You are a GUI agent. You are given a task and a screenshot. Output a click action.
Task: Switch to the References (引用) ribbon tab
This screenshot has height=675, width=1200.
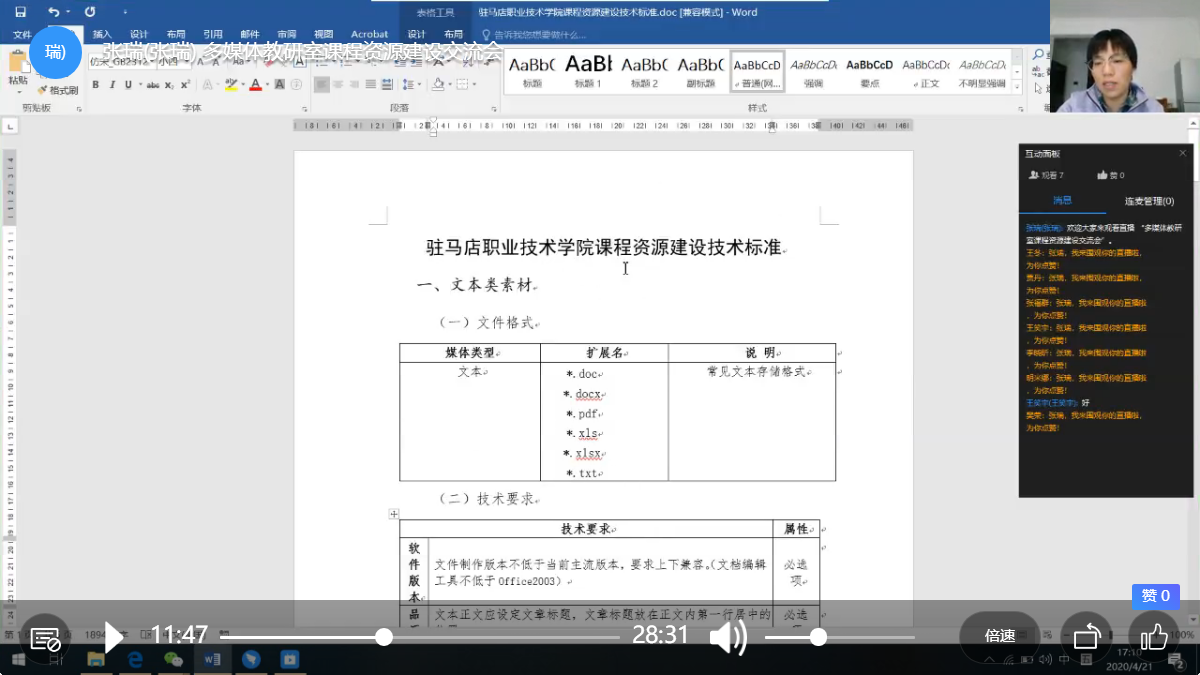tap(213, 35)
